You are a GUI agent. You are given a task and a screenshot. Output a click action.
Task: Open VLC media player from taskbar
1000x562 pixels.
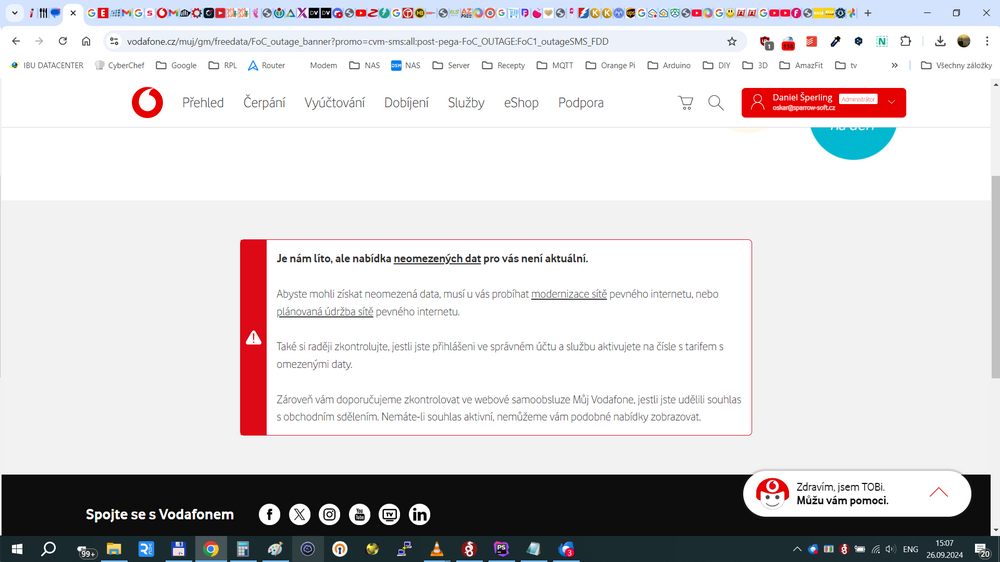click(437, 549)
